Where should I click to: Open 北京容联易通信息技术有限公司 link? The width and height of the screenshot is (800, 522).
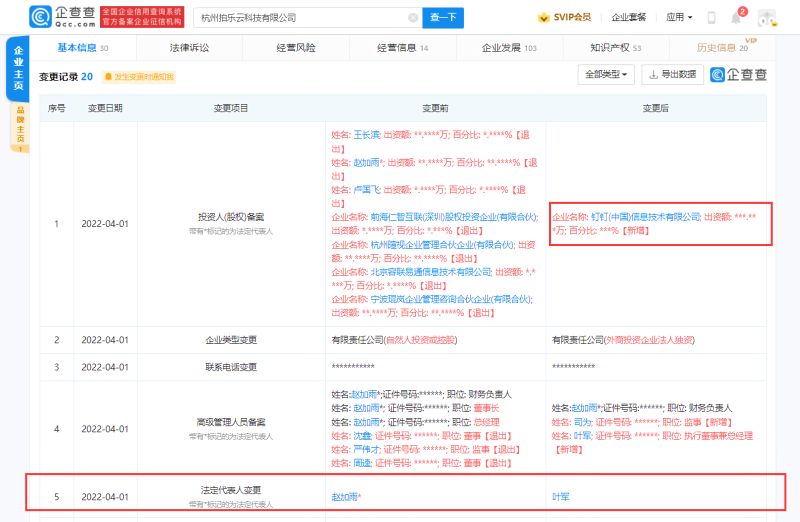431,272
